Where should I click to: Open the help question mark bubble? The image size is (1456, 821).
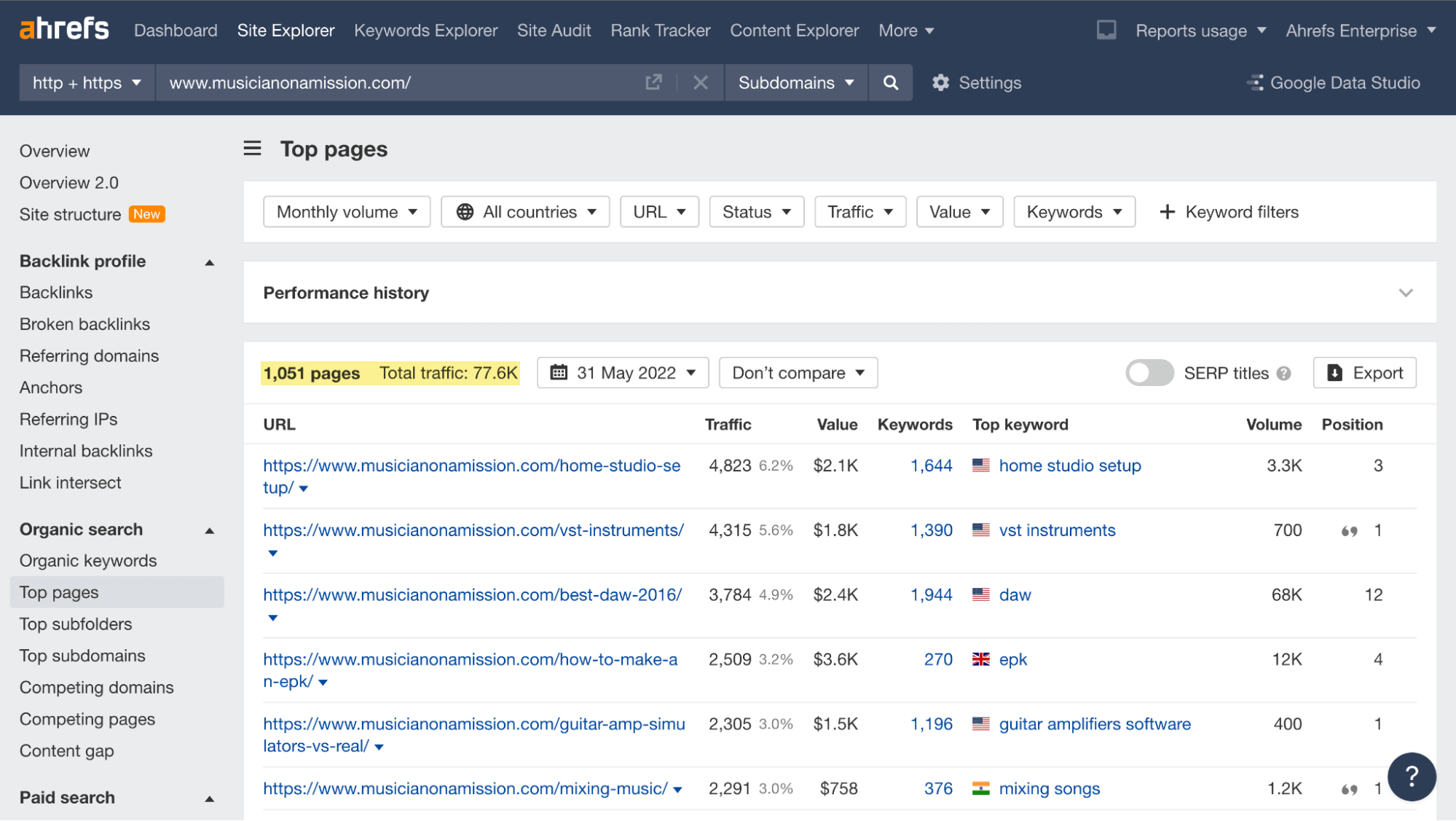click(1412, 777)
